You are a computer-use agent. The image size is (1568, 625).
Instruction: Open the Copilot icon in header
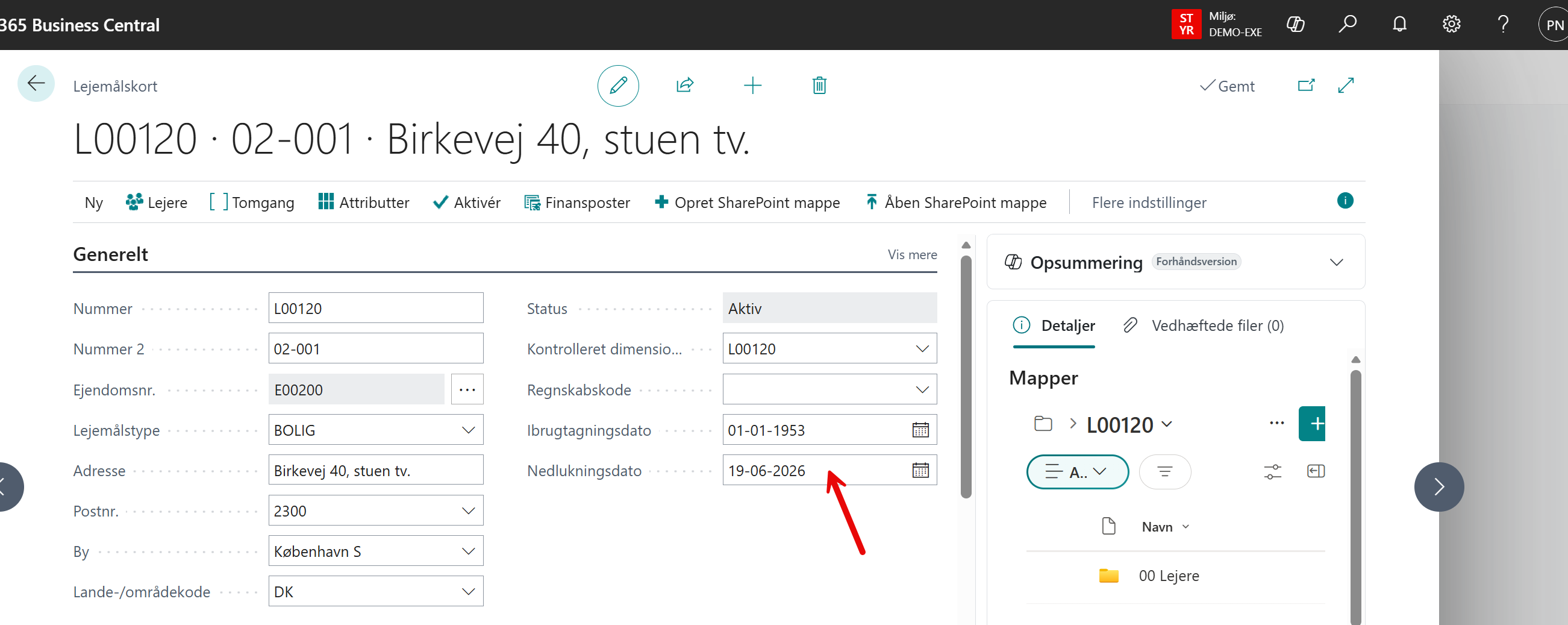tap(1295, 24)
